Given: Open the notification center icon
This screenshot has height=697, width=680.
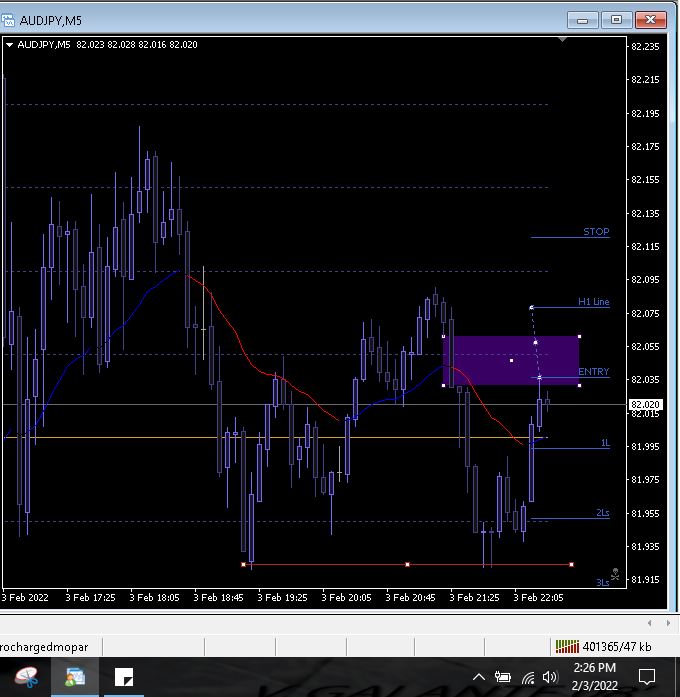Looking at the screenshot, I should (647, 677).
